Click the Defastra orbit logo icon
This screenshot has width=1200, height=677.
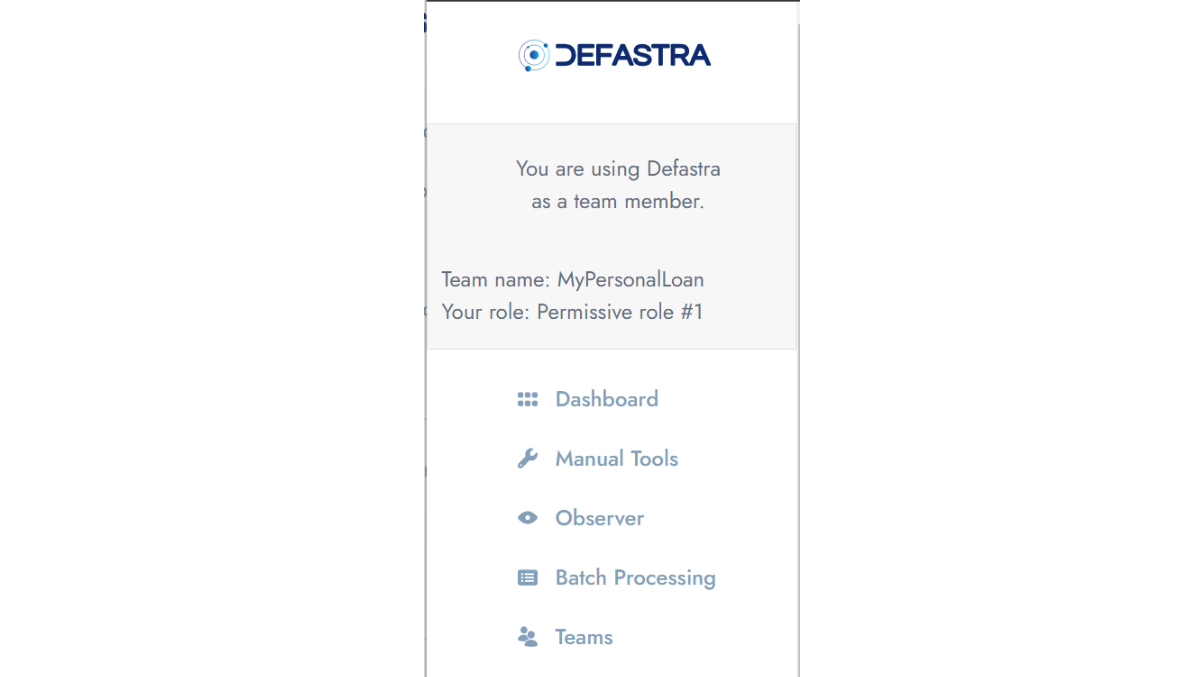coord(534,55)
